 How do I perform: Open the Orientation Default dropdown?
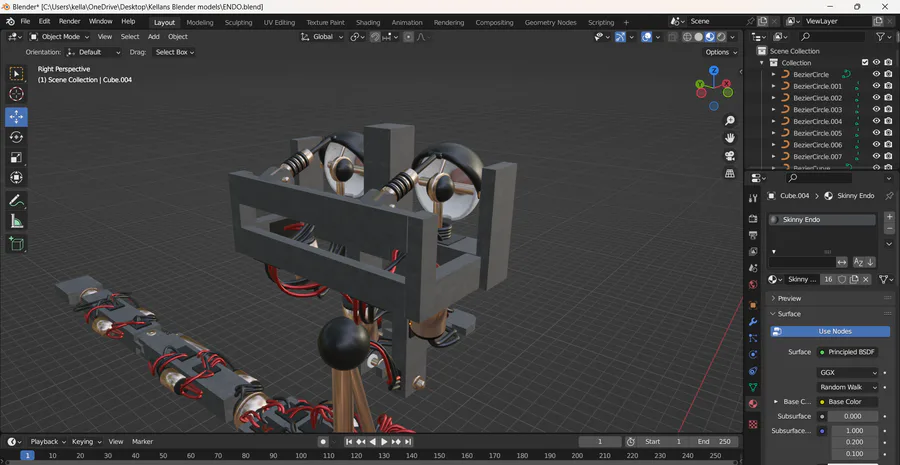click(94, 52)
